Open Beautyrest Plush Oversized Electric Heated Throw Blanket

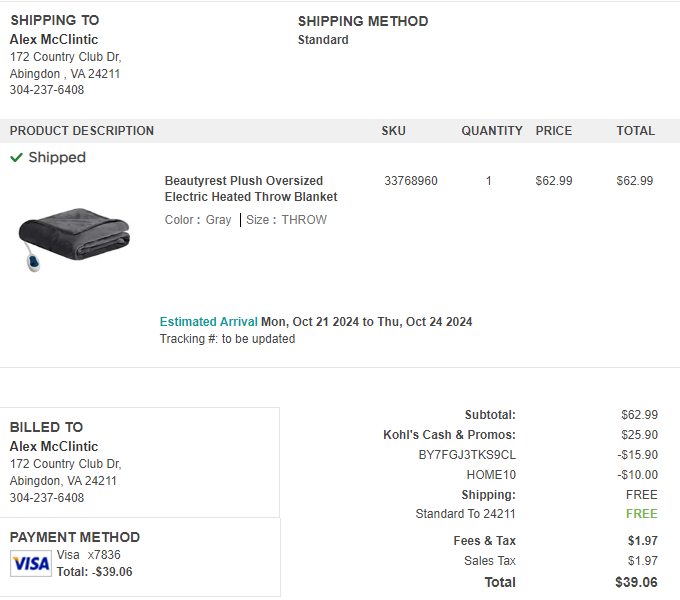[x=251, y=189]
